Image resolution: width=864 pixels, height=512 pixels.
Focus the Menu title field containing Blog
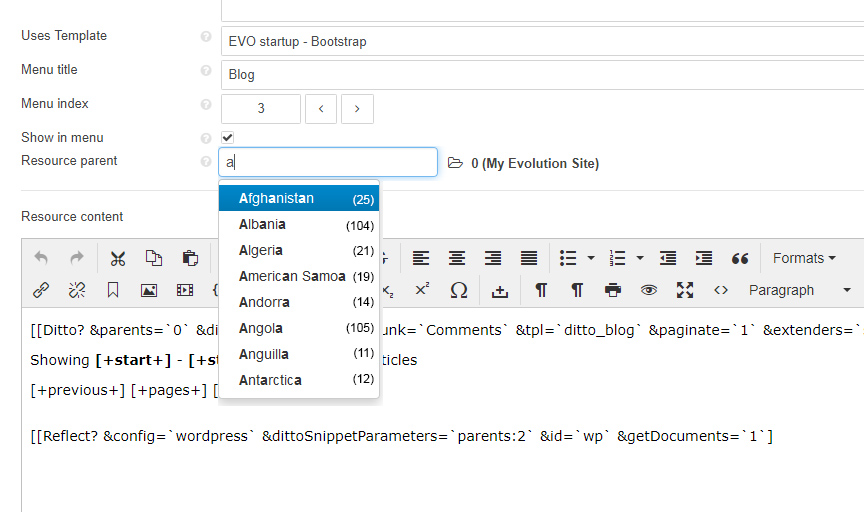coord(542,75)
